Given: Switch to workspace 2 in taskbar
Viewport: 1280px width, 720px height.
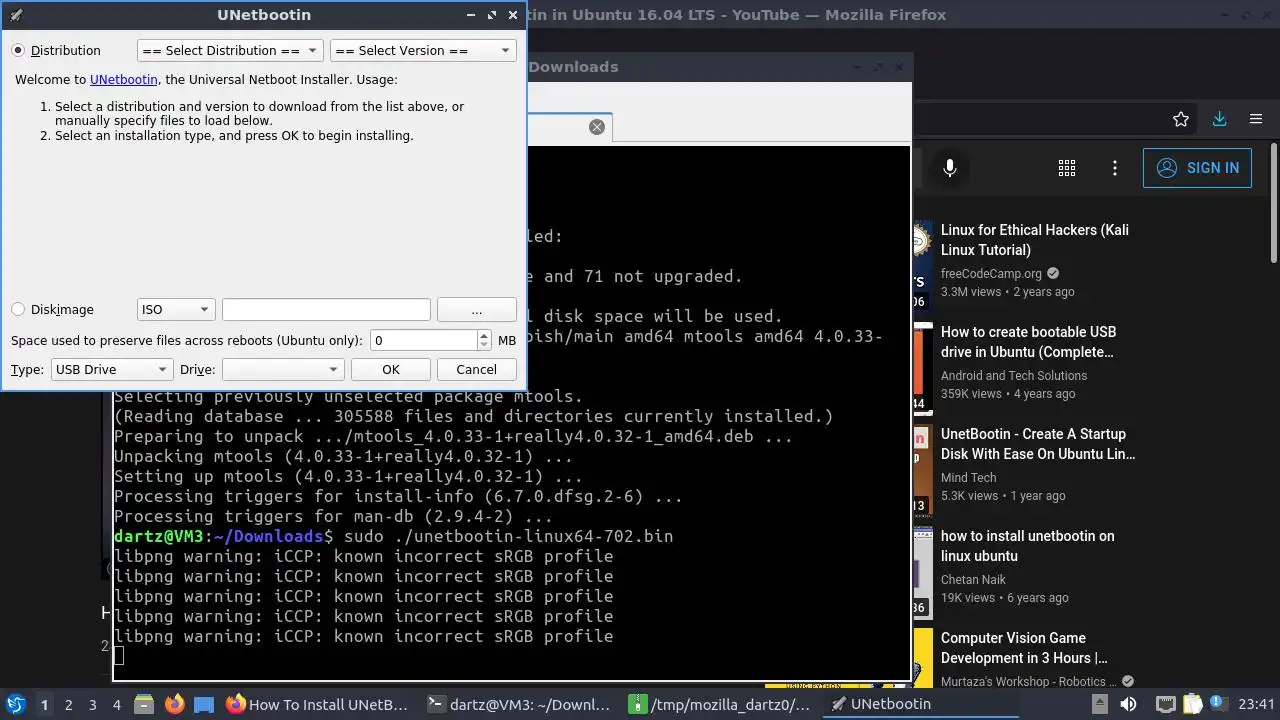Looking at the screenshot, I should pyautogui.click(x=69, y=704).
